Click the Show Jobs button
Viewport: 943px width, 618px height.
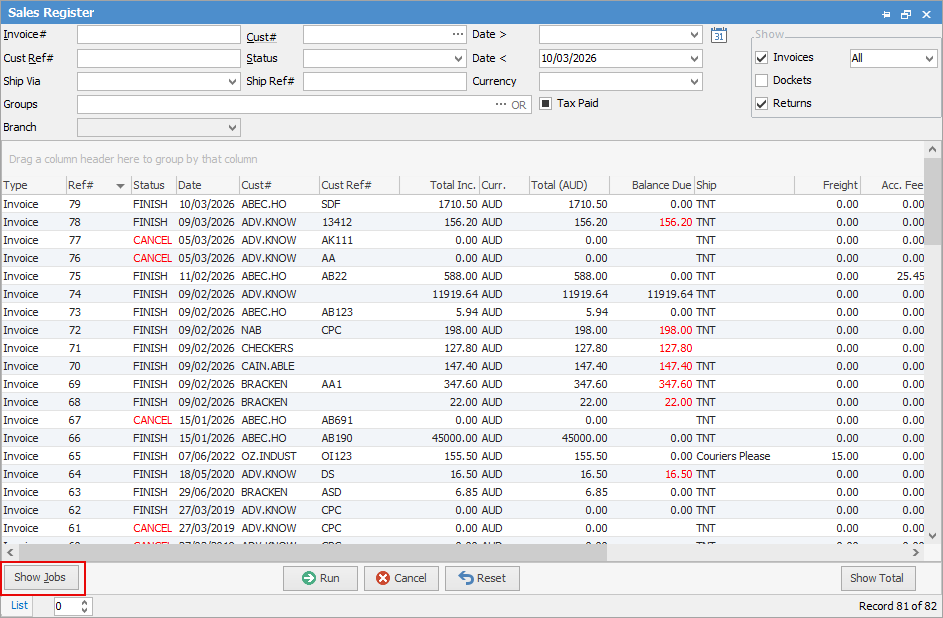point(41,577)
